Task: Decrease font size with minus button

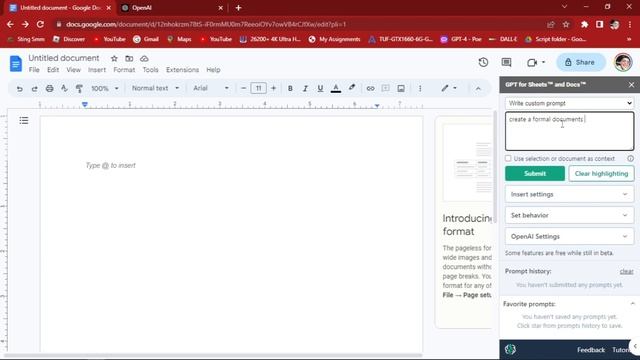Action: (244, 88)
